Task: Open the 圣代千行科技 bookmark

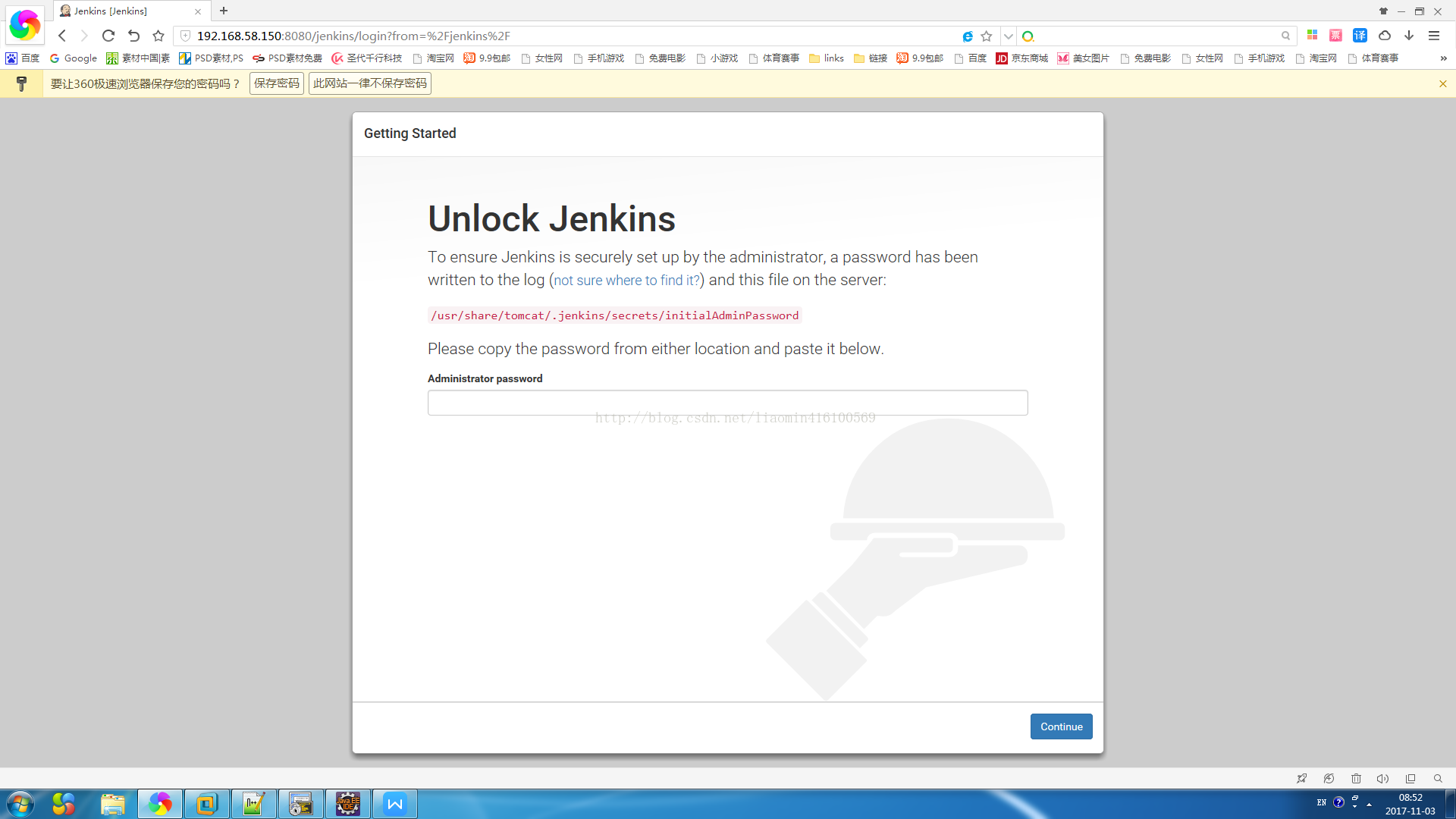Action: click(x=367, y=58)
